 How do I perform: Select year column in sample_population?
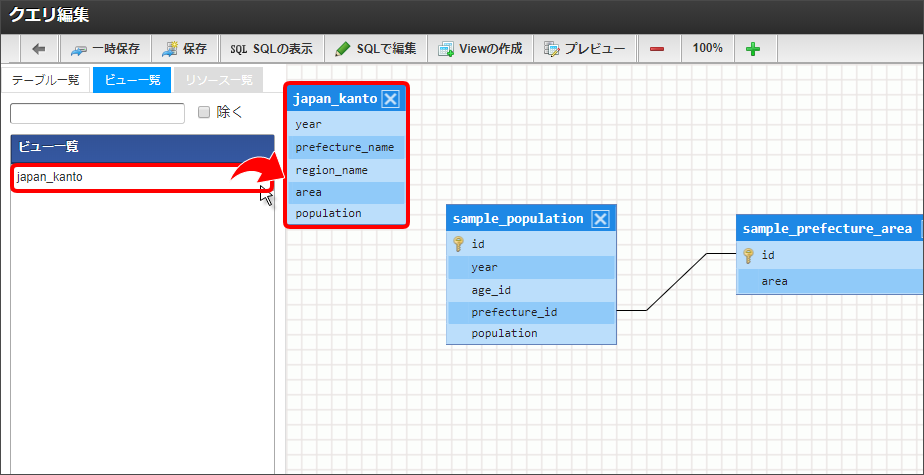[x=532, y=268]
